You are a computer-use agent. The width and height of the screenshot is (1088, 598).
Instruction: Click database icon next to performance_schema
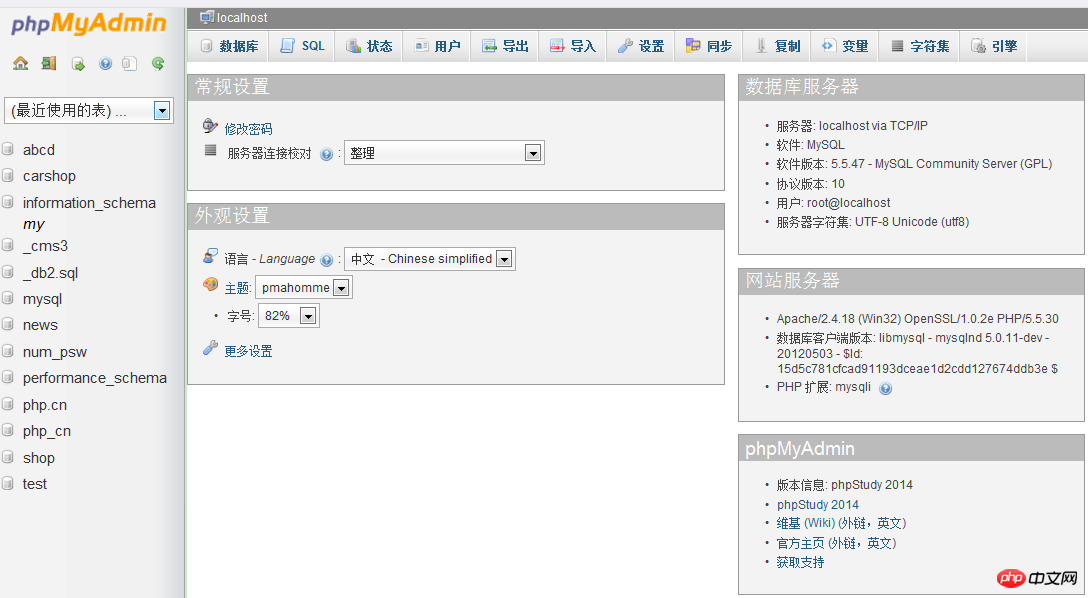(8, 377)
